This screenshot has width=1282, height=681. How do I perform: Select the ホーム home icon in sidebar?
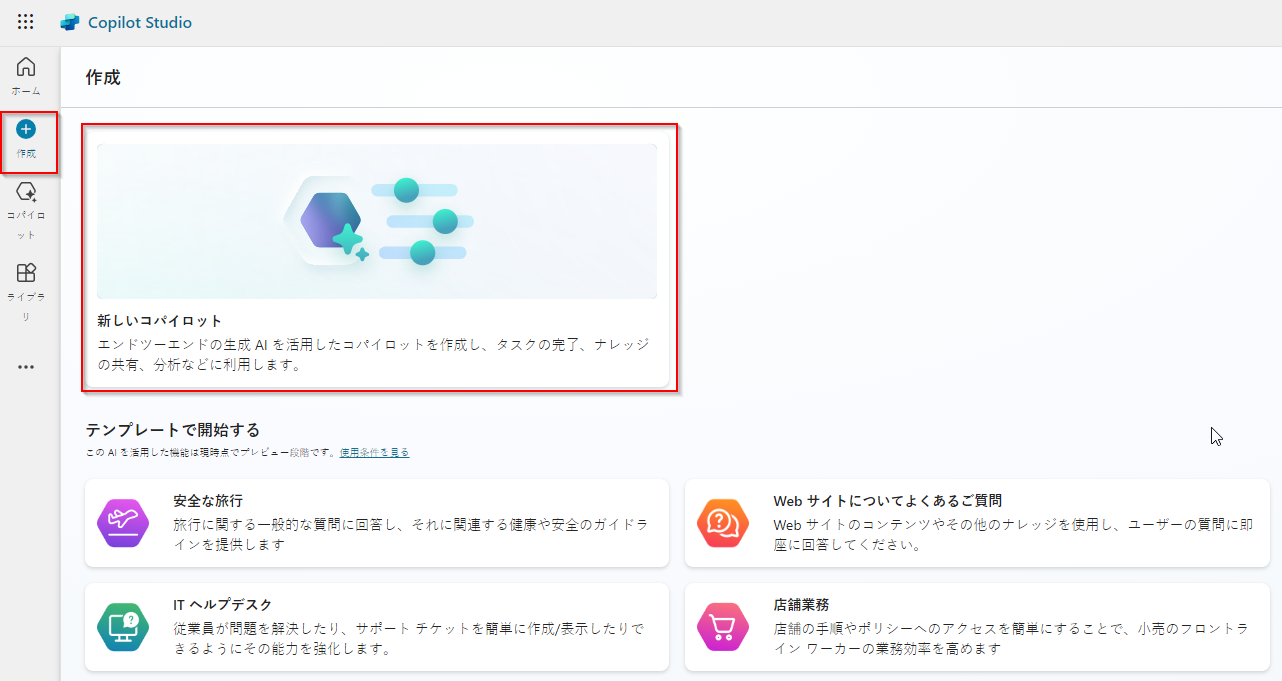click(x=26, y=65)
